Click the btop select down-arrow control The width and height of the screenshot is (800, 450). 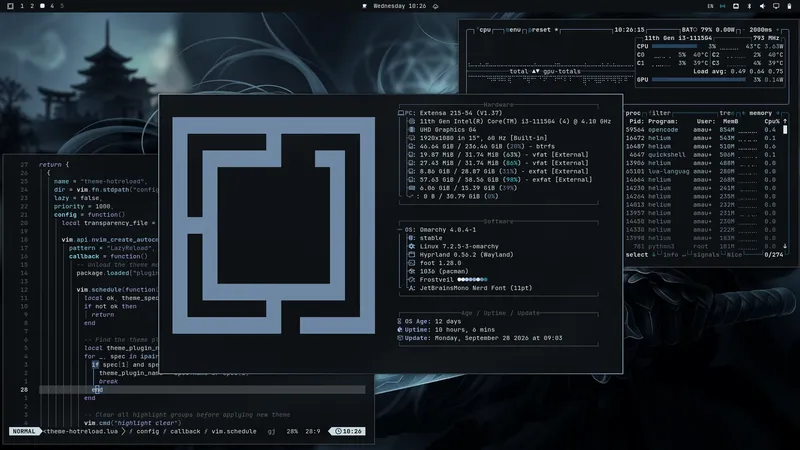point(654,255)
